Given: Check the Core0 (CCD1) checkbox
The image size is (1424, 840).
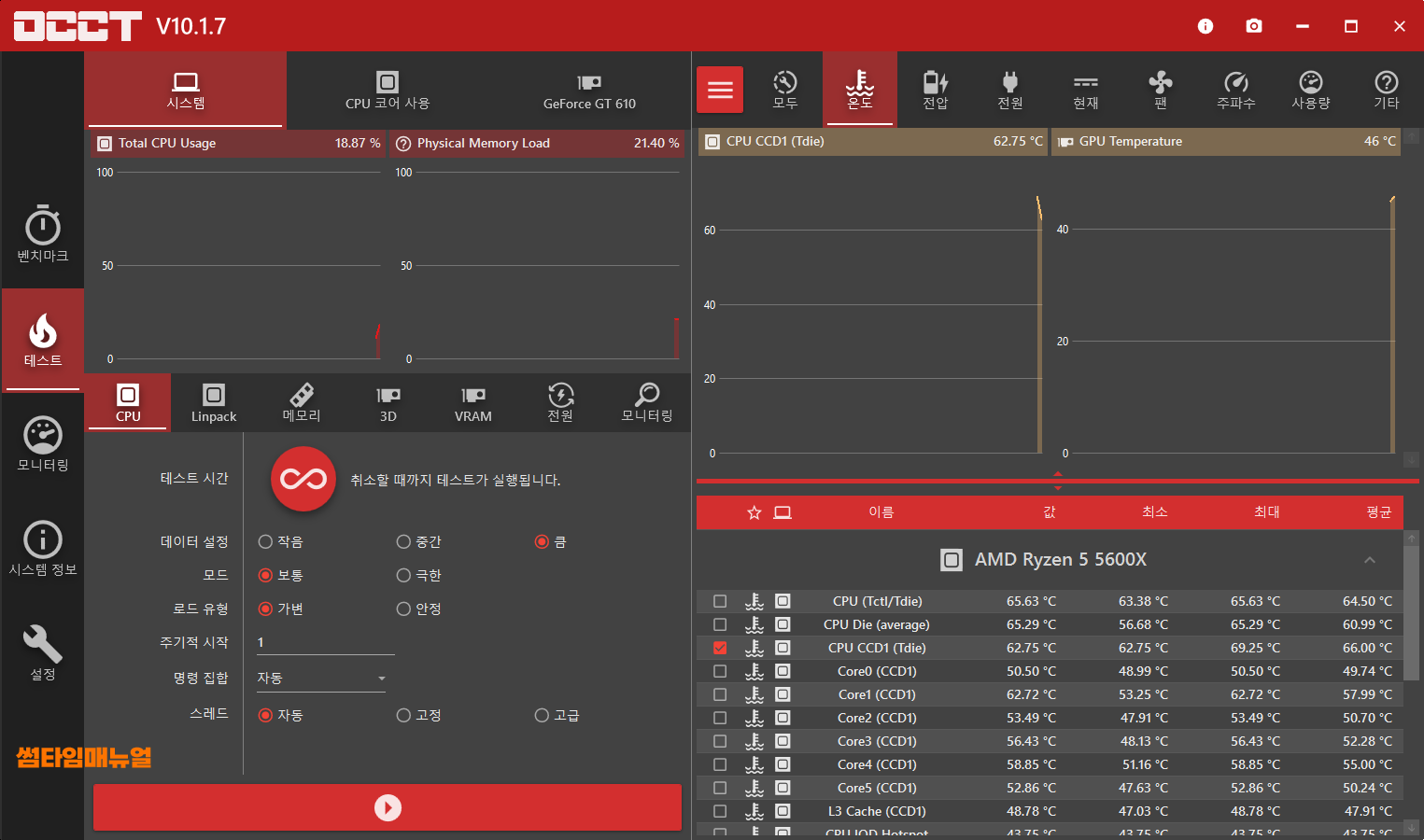Looking at the screenshot, I should 720,671.
